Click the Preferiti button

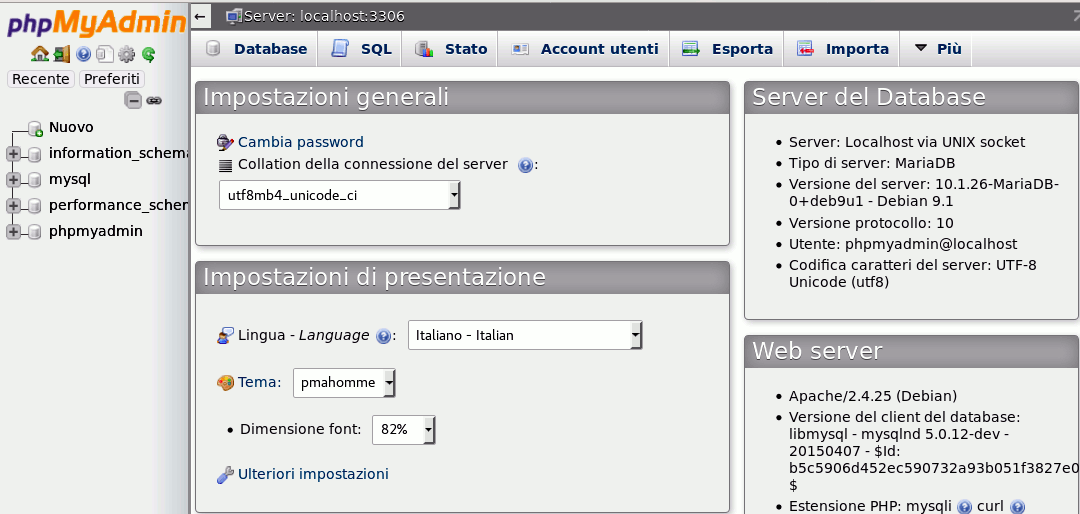[x=112, y=79]
